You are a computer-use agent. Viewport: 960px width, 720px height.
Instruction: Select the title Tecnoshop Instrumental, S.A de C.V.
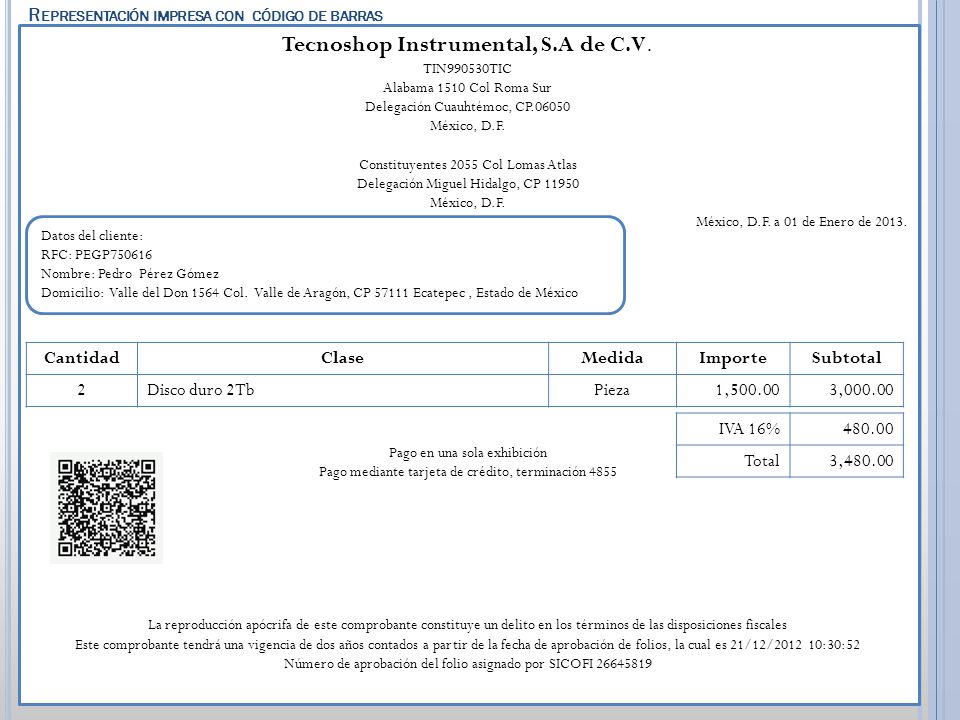[467, 45]
